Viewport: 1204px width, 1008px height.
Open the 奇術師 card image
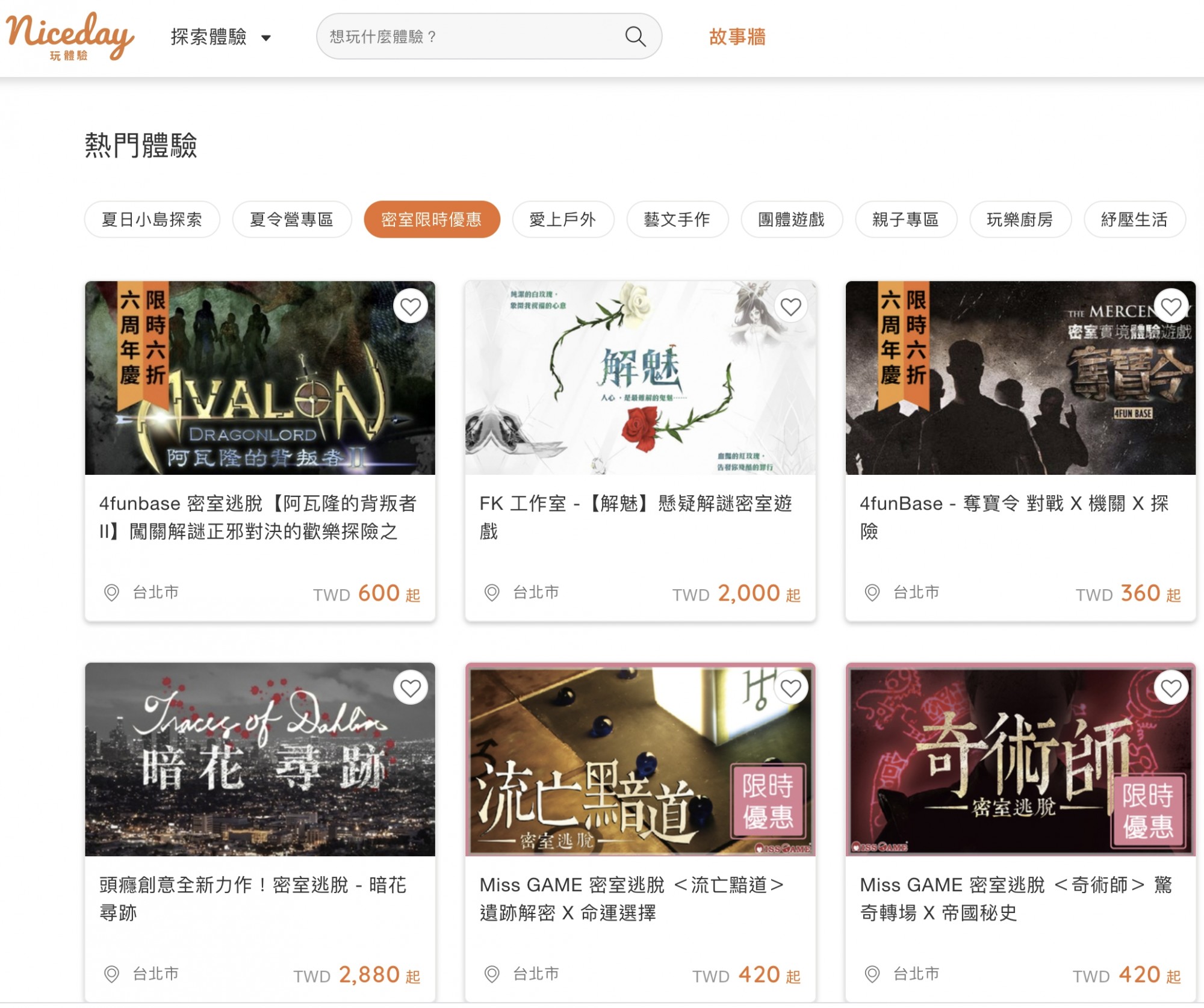(1021, 759)
